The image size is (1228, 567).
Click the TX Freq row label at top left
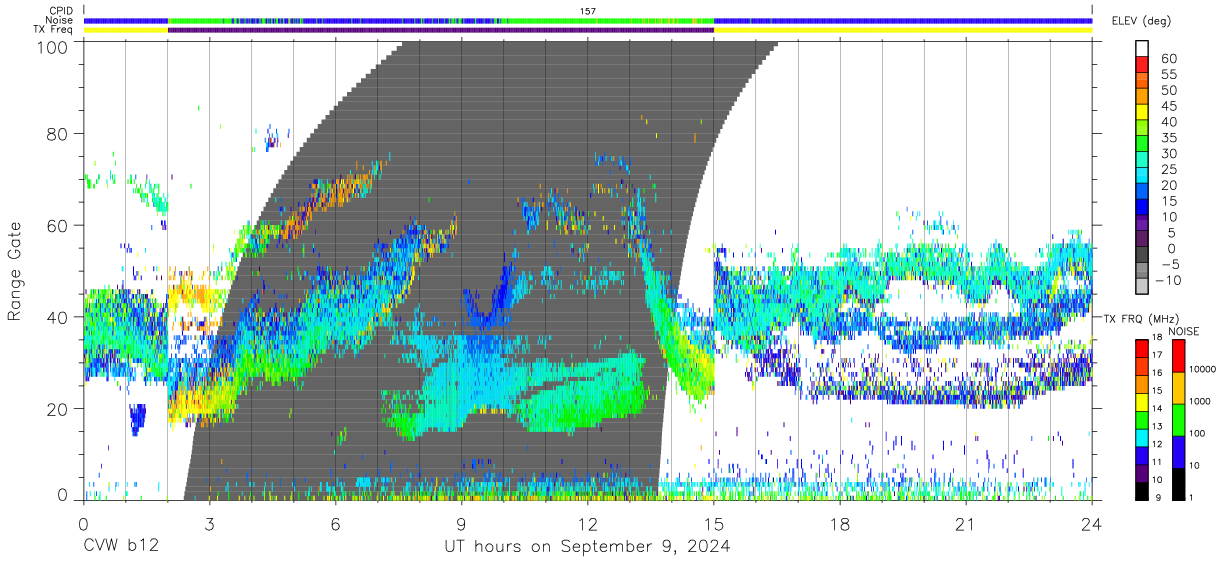point(55,30)
